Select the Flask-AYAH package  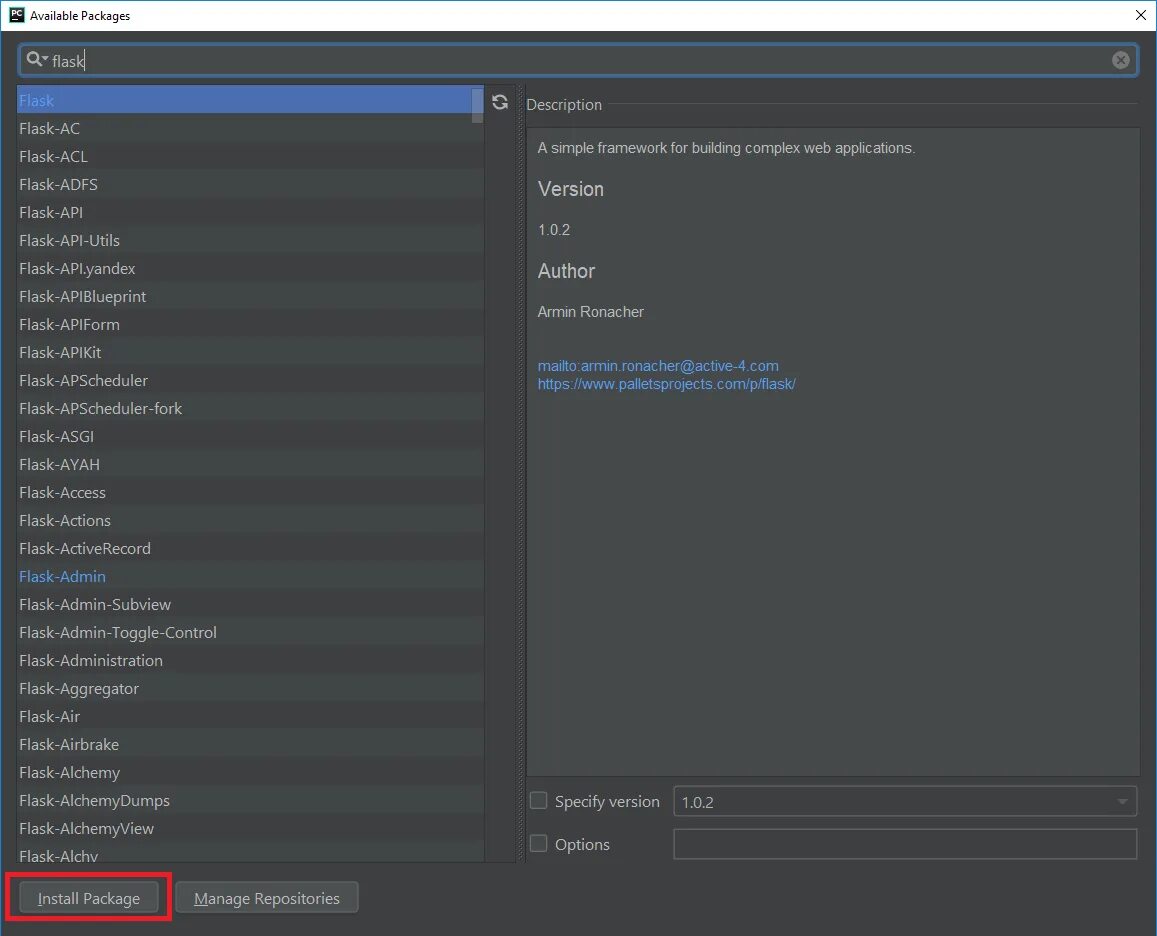click(249, 465)
